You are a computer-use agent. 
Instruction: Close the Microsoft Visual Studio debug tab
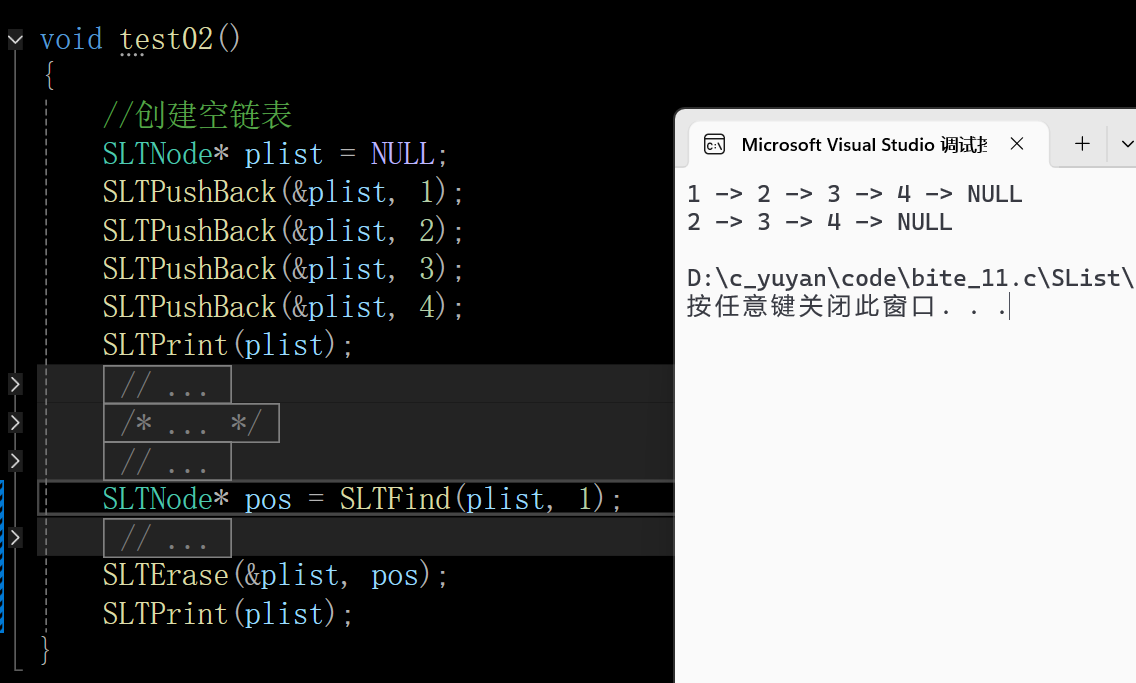1017,144
